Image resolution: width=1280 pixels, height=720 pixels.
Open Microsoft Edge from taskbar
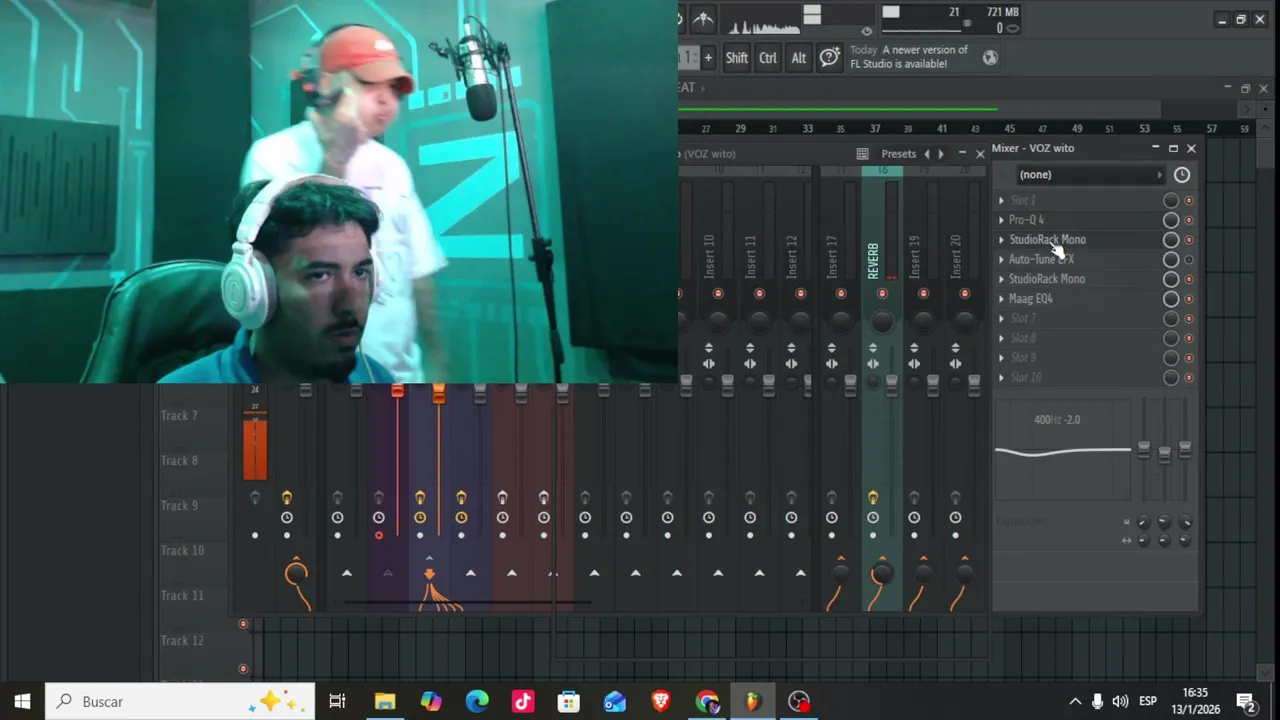[477, 702]
